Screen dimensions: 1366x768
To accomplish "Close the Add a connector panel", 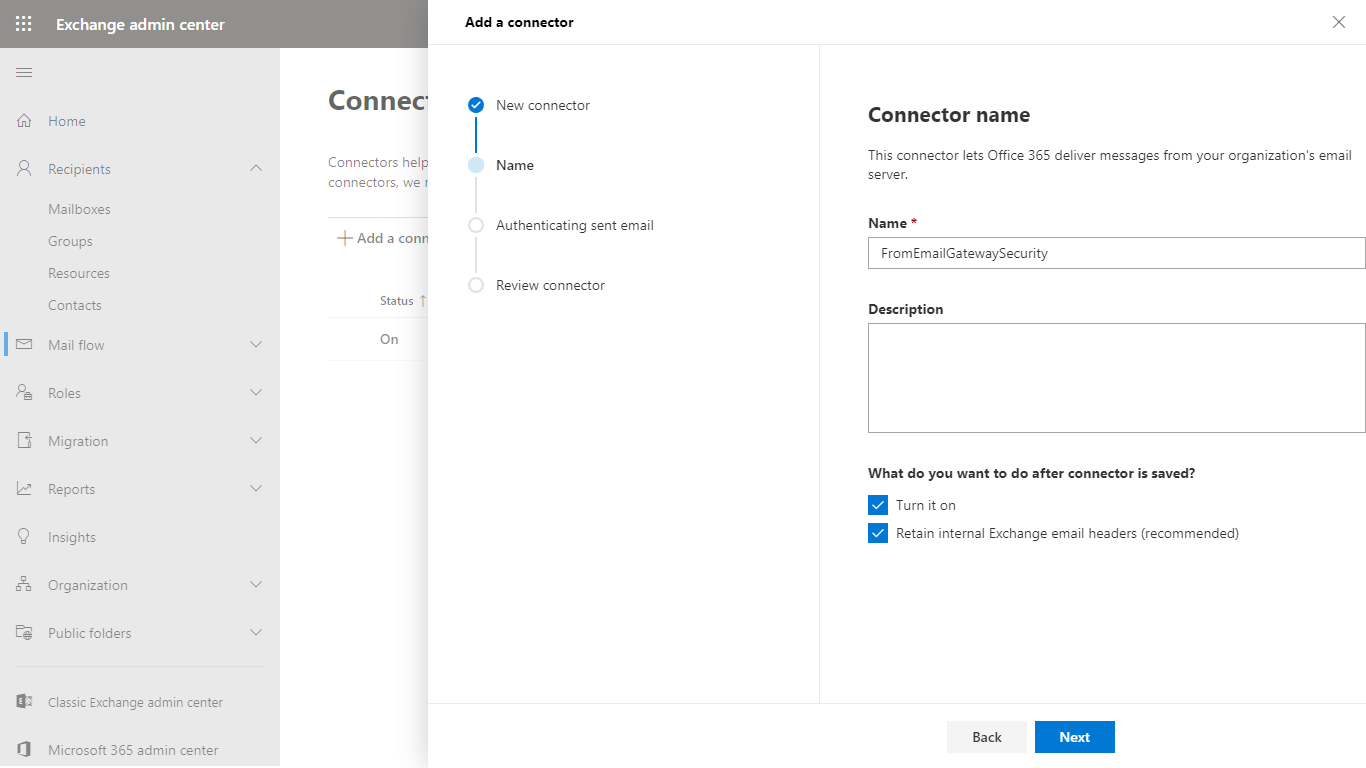I will tap(1338, 22).
